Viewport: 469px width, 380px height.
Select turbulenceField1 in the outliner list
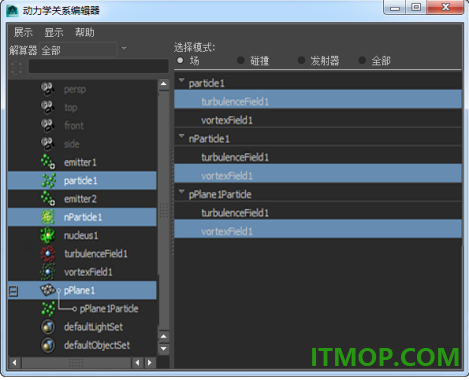tap(82, 254)
